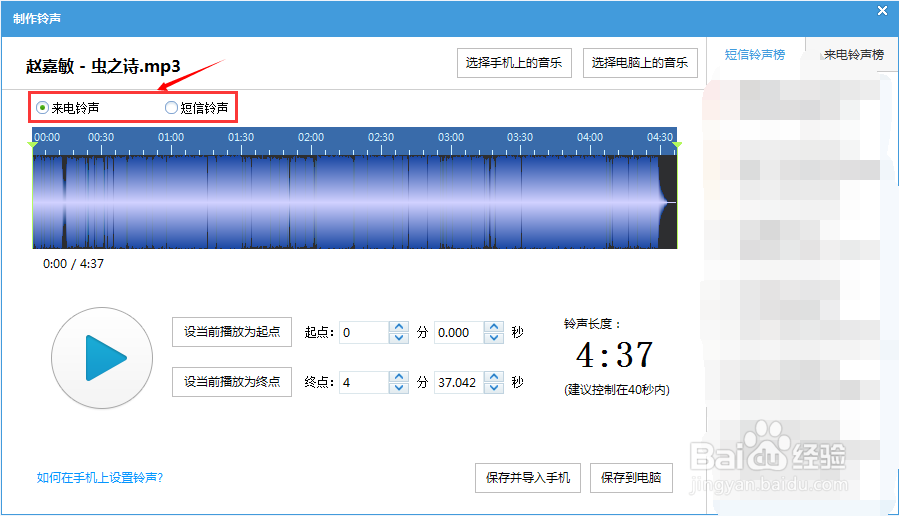Click 保存到电脑 button
The width and height of the screenshot is (899, 516).
[x=631, y=478]
